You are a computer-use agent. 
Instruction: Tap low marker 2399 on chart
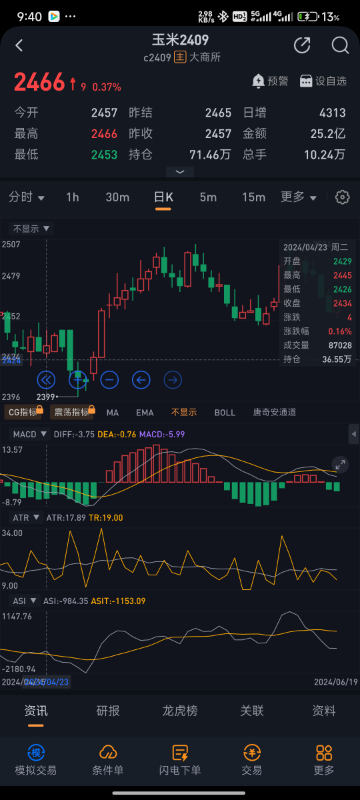[x=46, y=396]
